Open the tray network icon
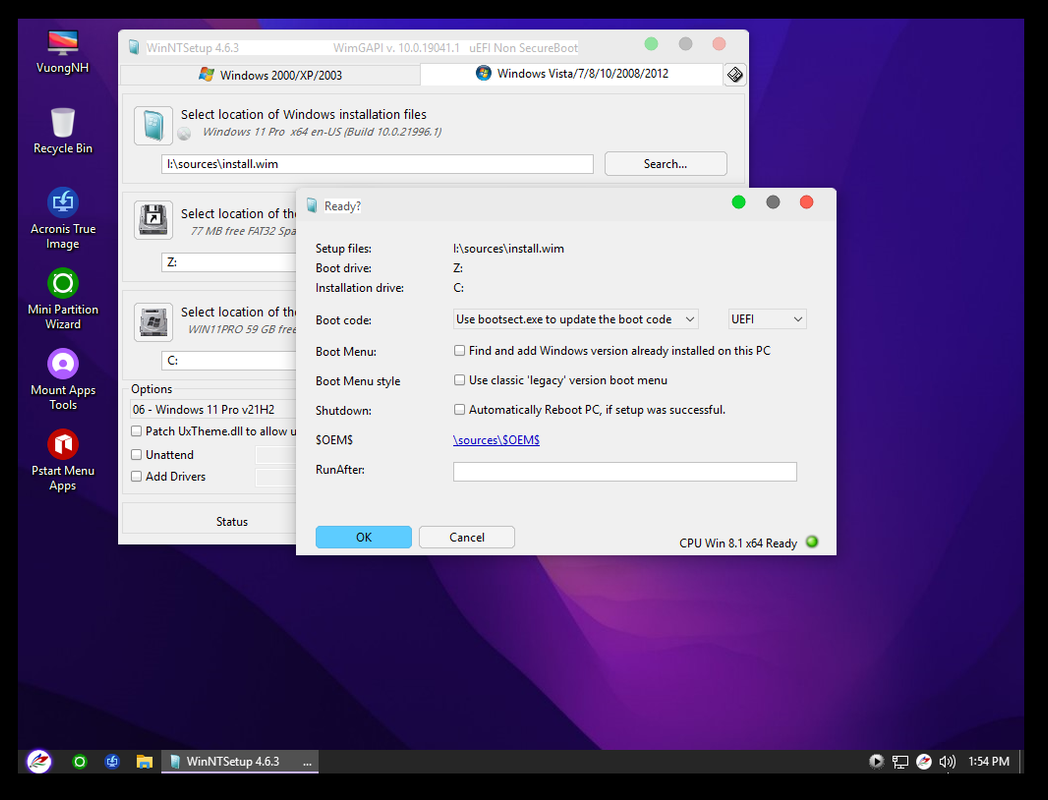This screenshot has height=800, width=1048. click(900, 761)
